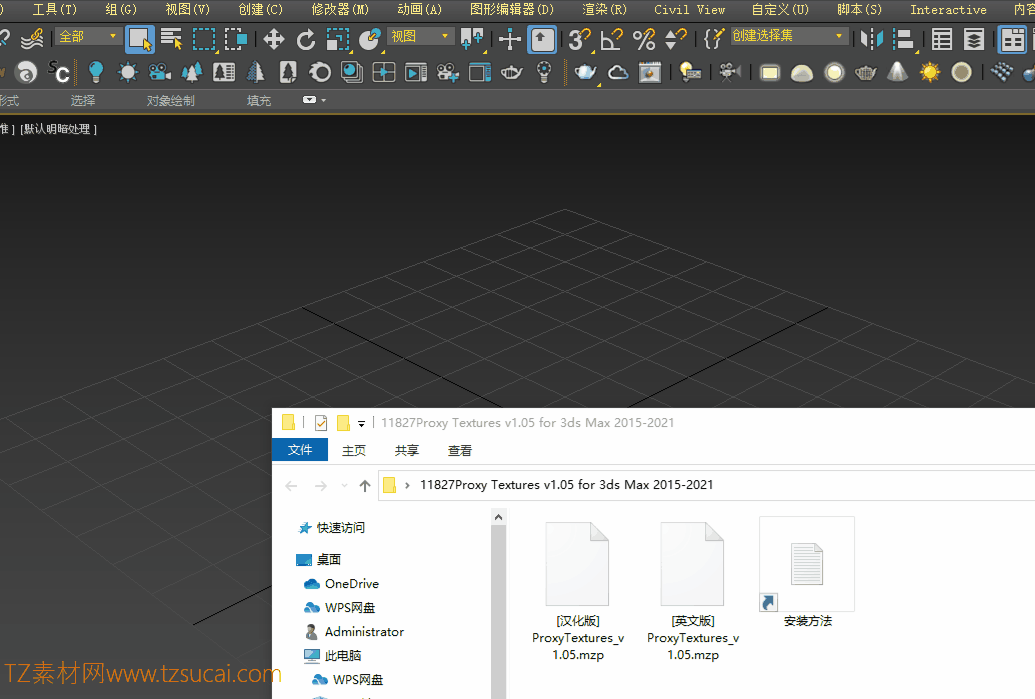Image resolution: width=1035 pixels, height=699 pixels.
Task: Toggle Keyboard Shortcut Override button
Action: pyautogui.click(x=542, y=39)
